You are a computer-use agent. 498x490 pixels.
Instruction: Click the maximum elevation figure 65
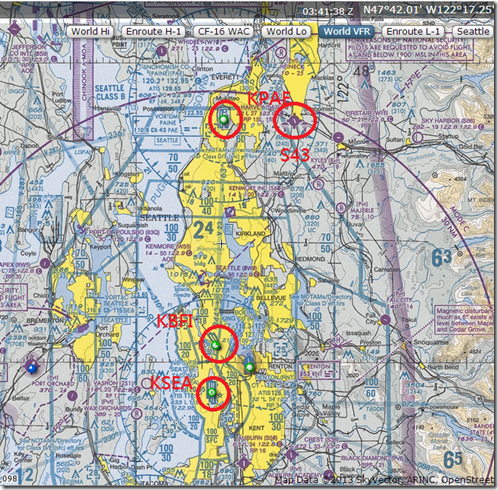coord(453,460)
